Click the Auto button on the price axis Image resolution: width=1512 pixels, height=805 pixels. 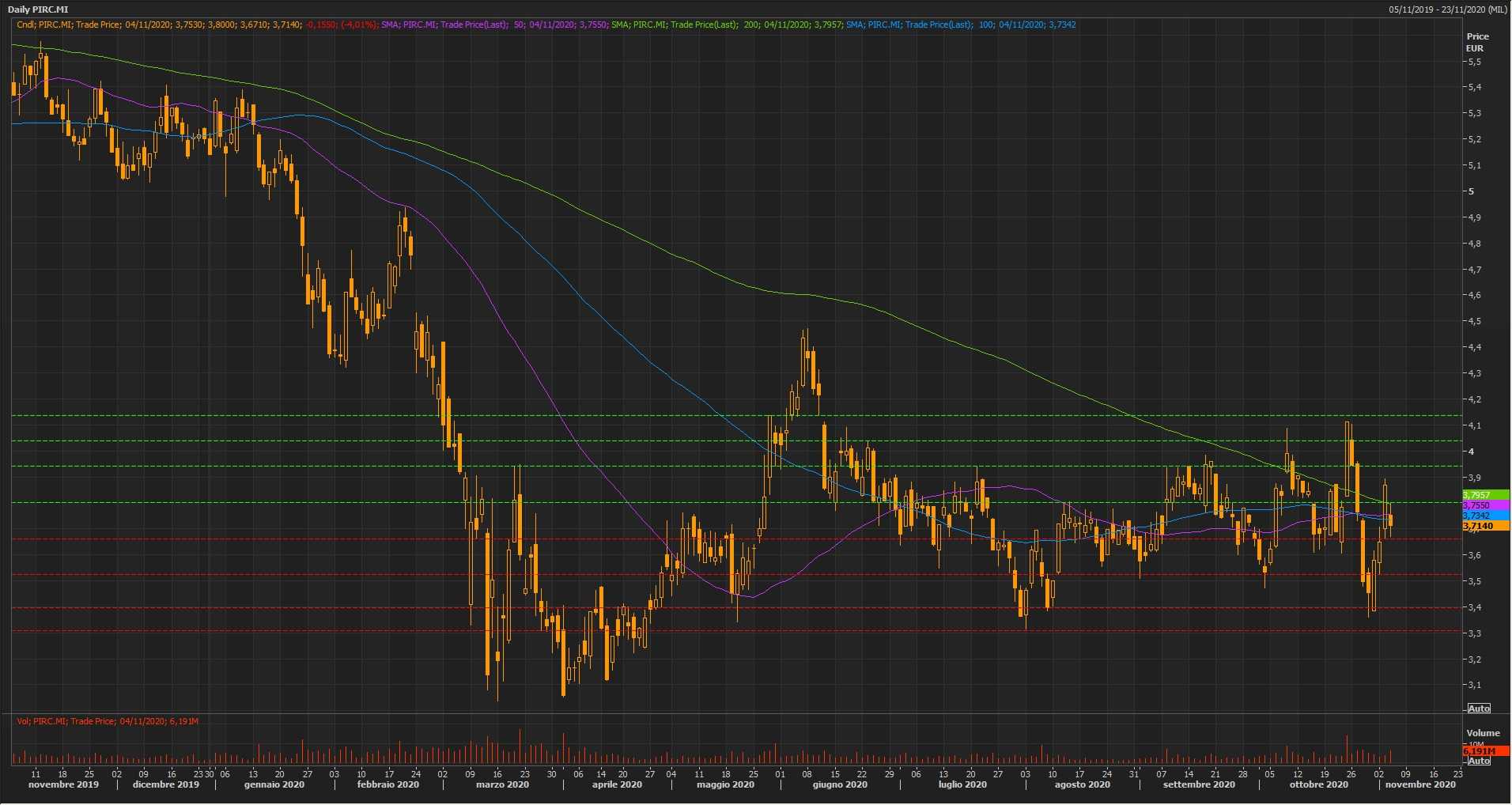pyautogui.click(x=1479, y=708)
